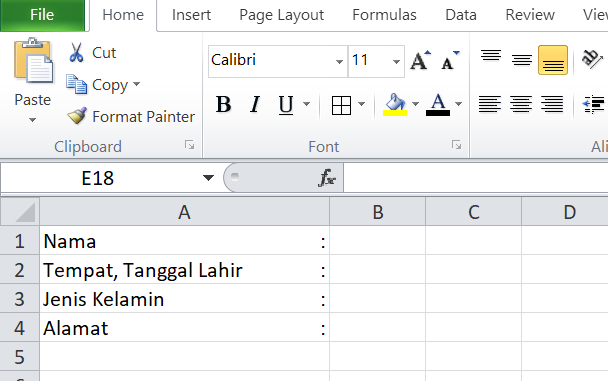
Task: Open the Paste options dropdown arrow
Action: (x=33, y=120)
